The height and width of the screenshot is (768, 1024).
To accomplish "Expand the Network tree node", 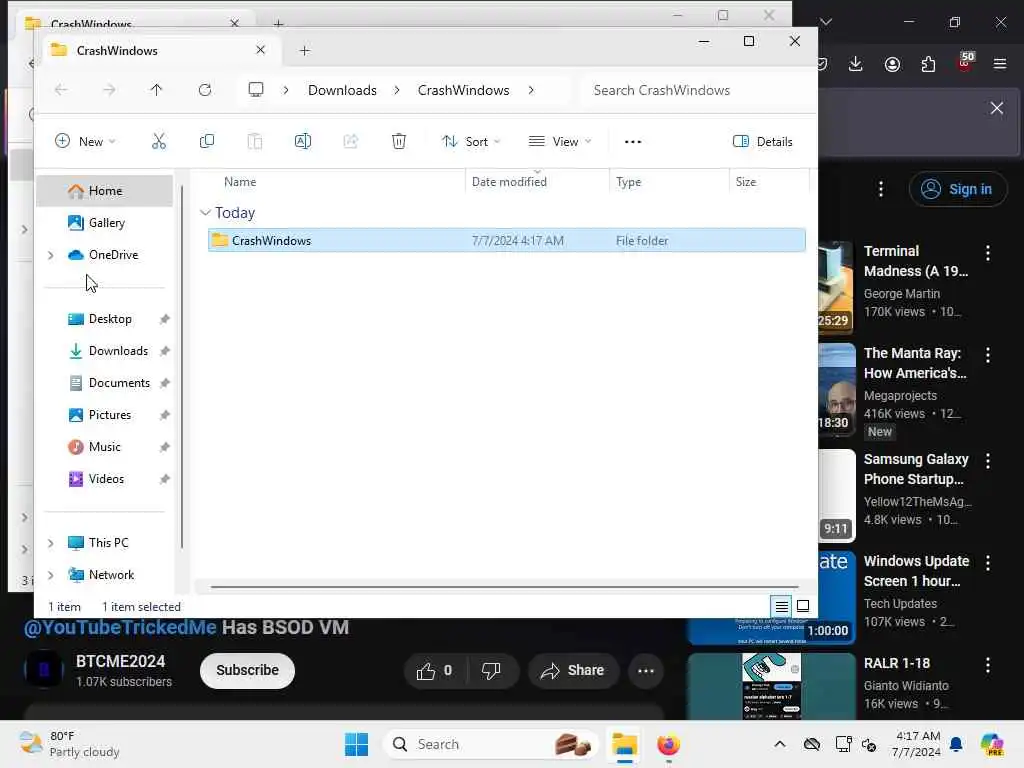I will (50, 575).
